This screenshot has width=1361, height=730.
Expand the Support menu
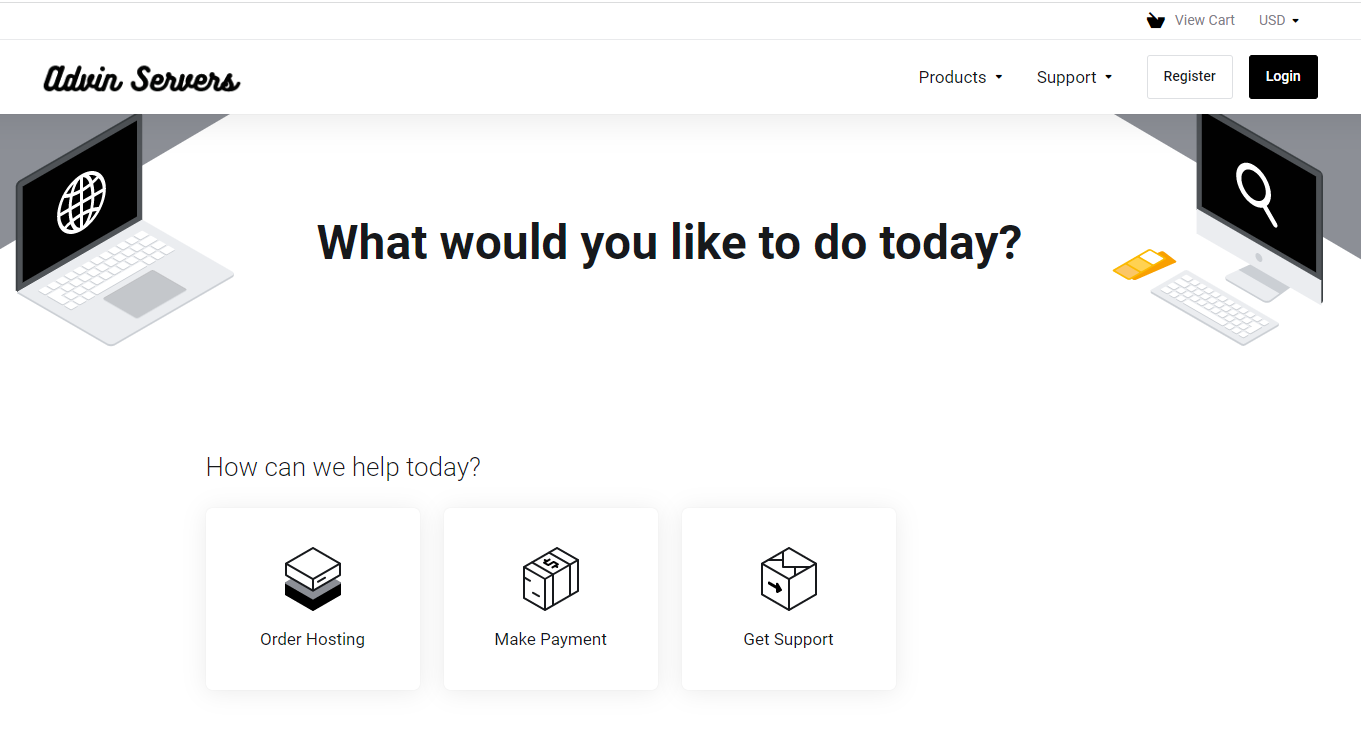1074,77
